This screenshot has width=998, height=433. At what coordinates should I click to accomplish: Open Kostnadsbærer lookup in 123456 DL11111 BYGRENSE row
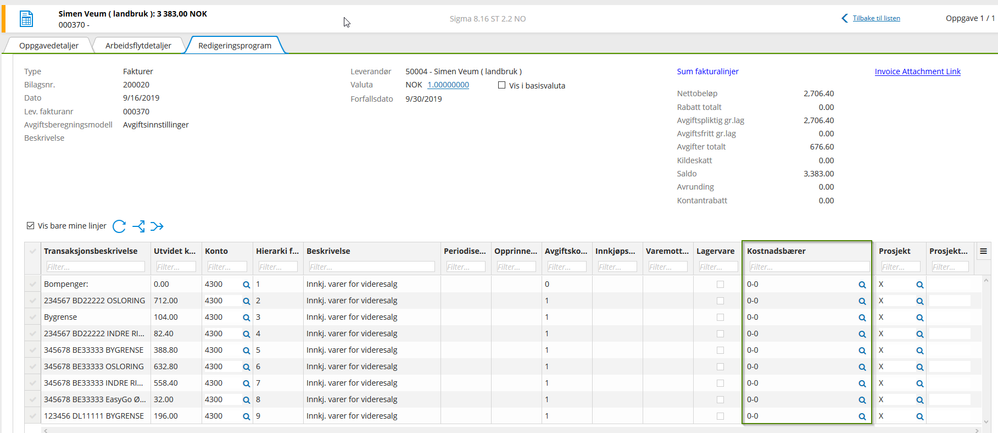tap(862, 416)
